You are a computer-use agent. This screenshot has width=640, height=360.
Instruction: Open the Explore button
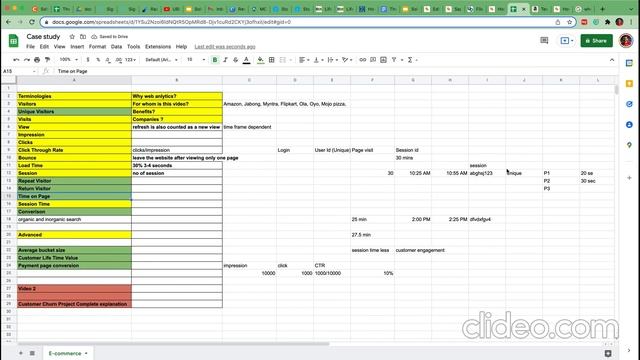[608, 353]
